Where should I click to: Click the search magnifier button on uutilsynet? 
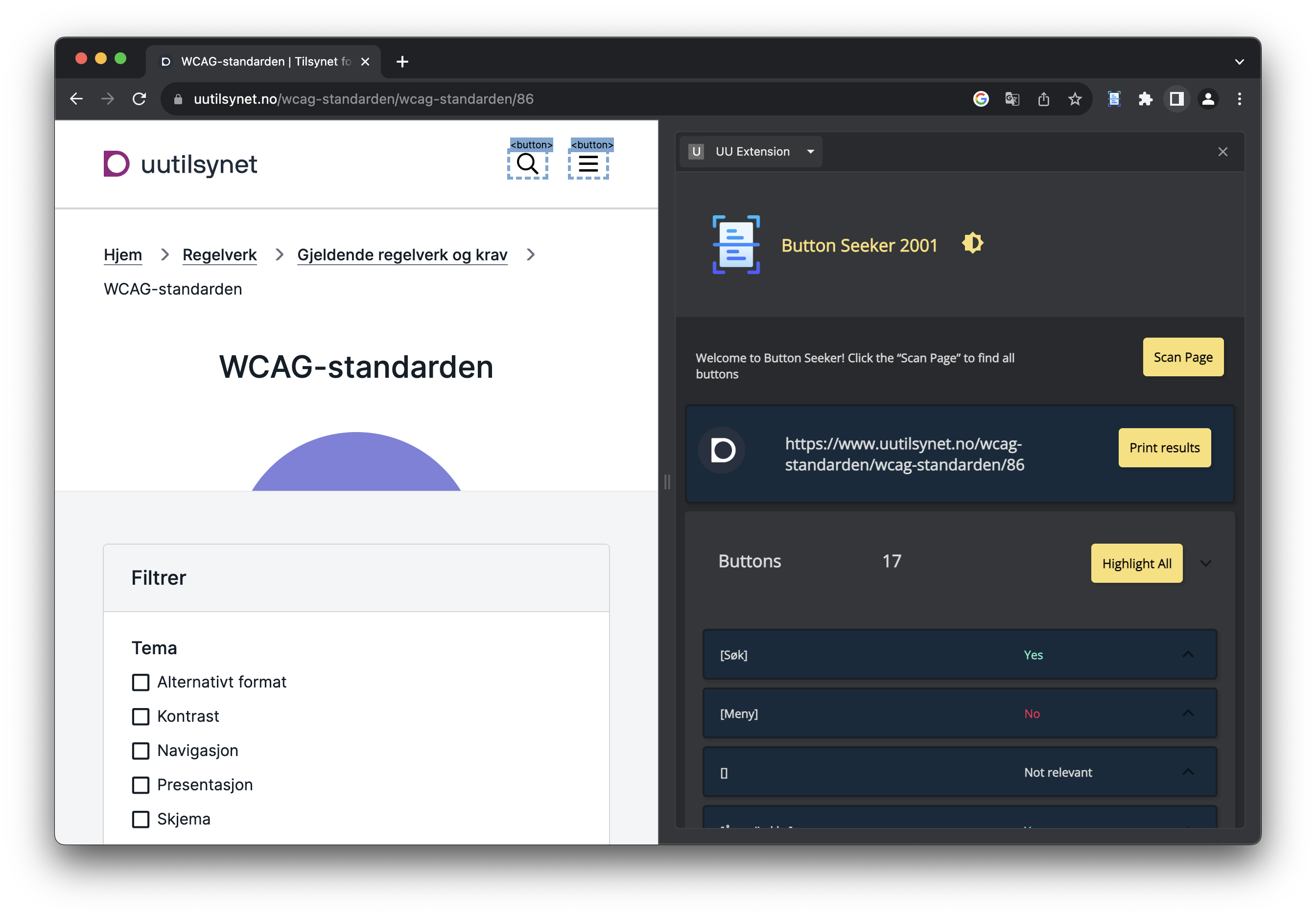(527, 164)
